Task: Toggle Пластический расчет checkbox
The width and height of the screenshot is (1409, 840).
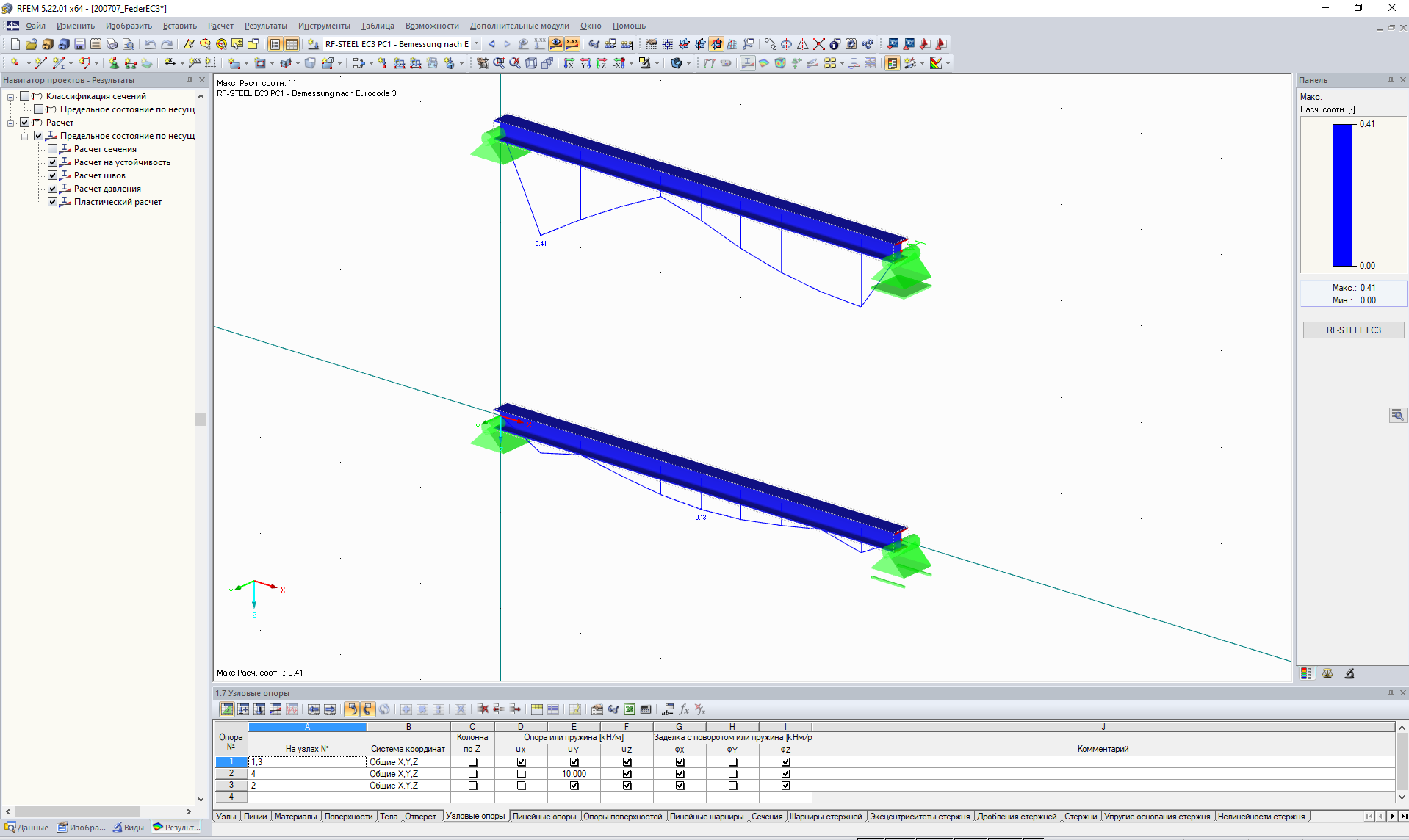Action: pyautogui.click(x=52, y=202)
